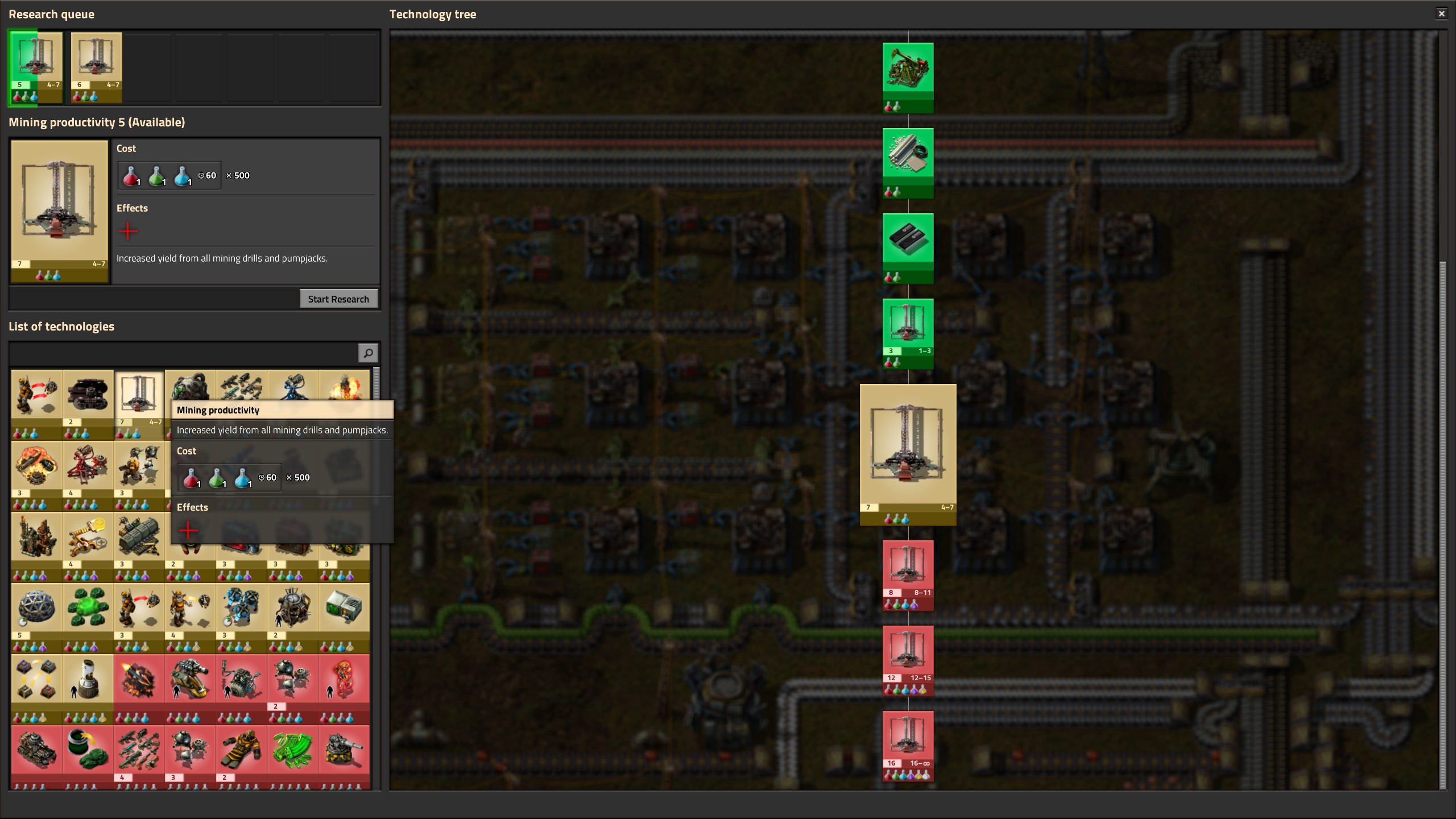Pick the Logistic system chests technology

pos(36,681)
